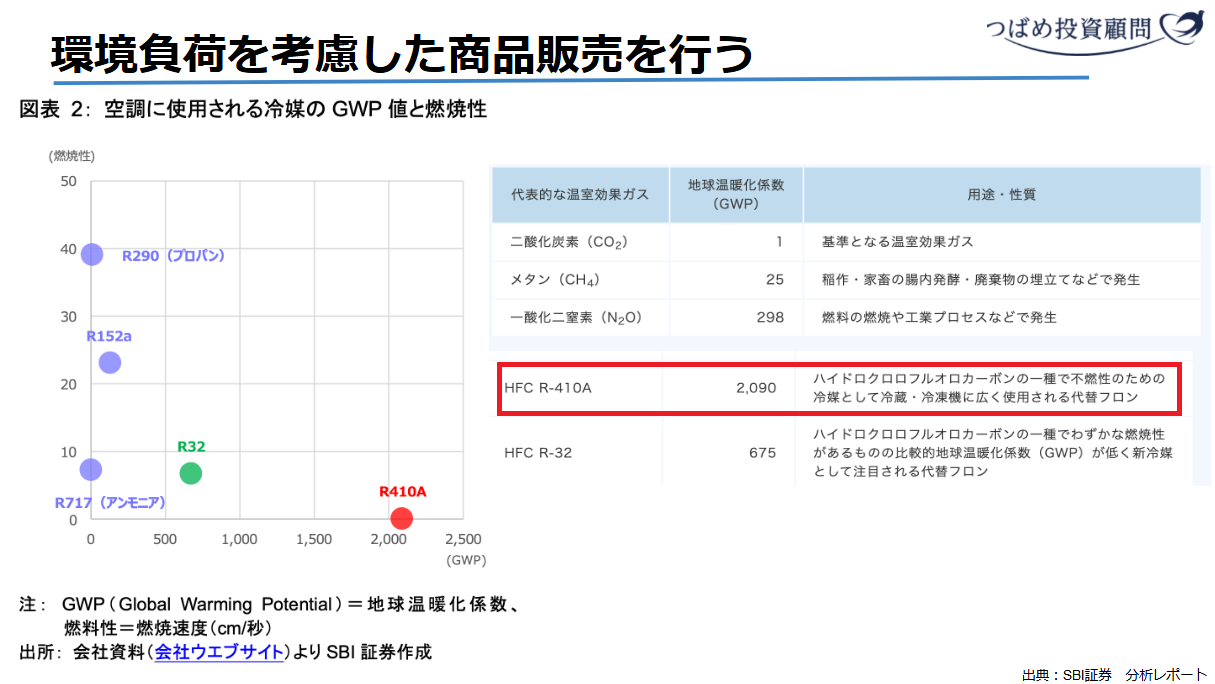Click the R717 (アンモニア) chart marker
The width and height of the screenshot is (1215, 684).
click(x=91, y=469)
